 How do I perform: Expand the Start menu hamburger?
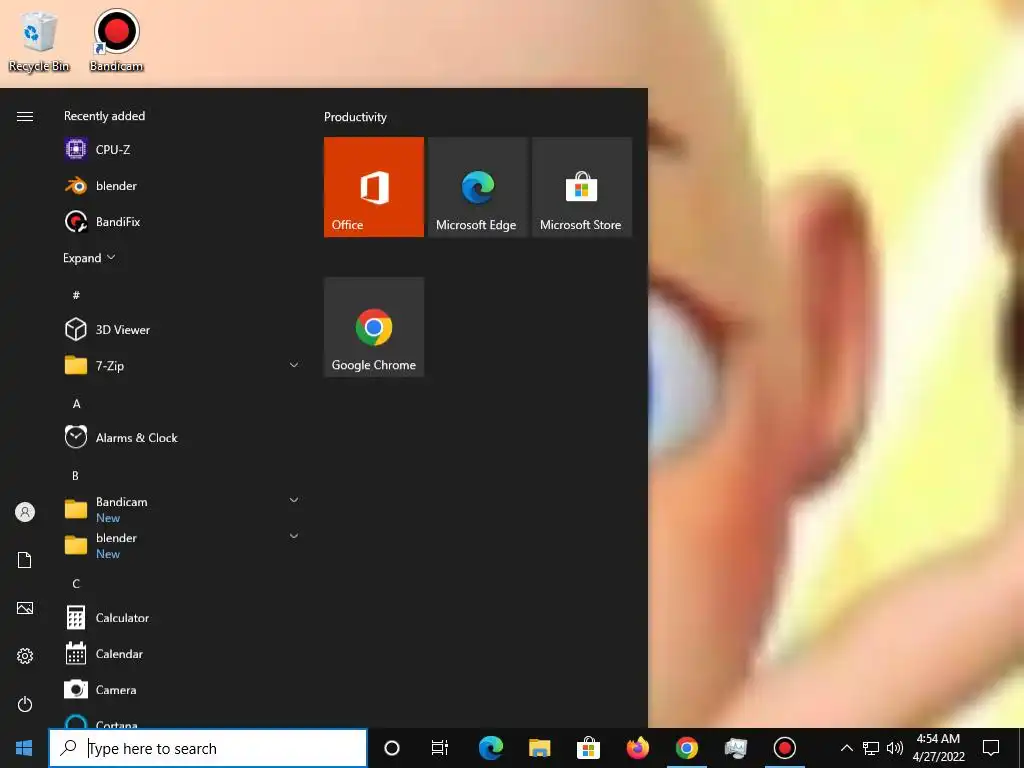pyautogui.click(x=25, y=116)
